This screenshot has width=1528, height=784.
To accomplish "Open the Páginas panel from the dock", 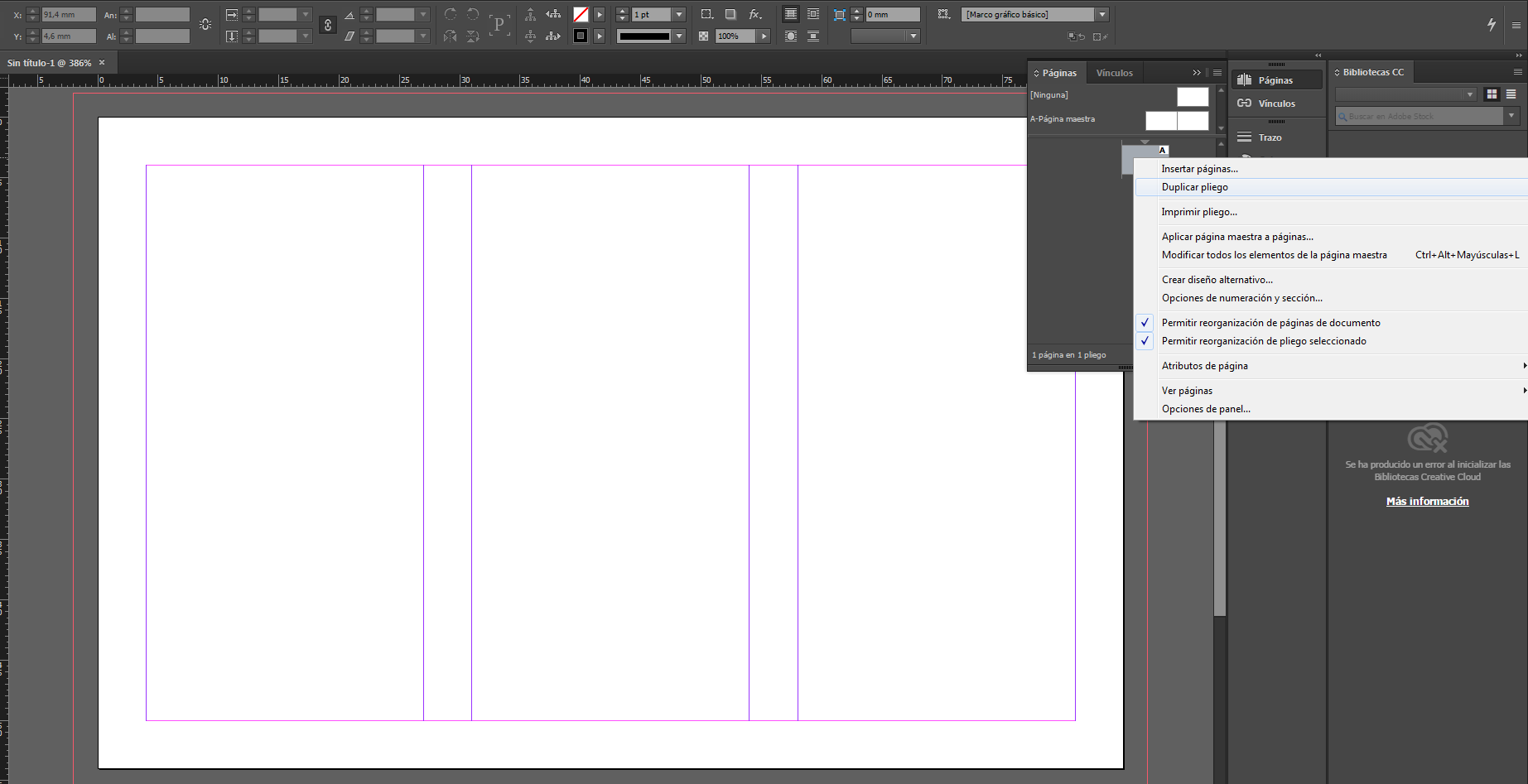I will click(x=1276, y=80).
